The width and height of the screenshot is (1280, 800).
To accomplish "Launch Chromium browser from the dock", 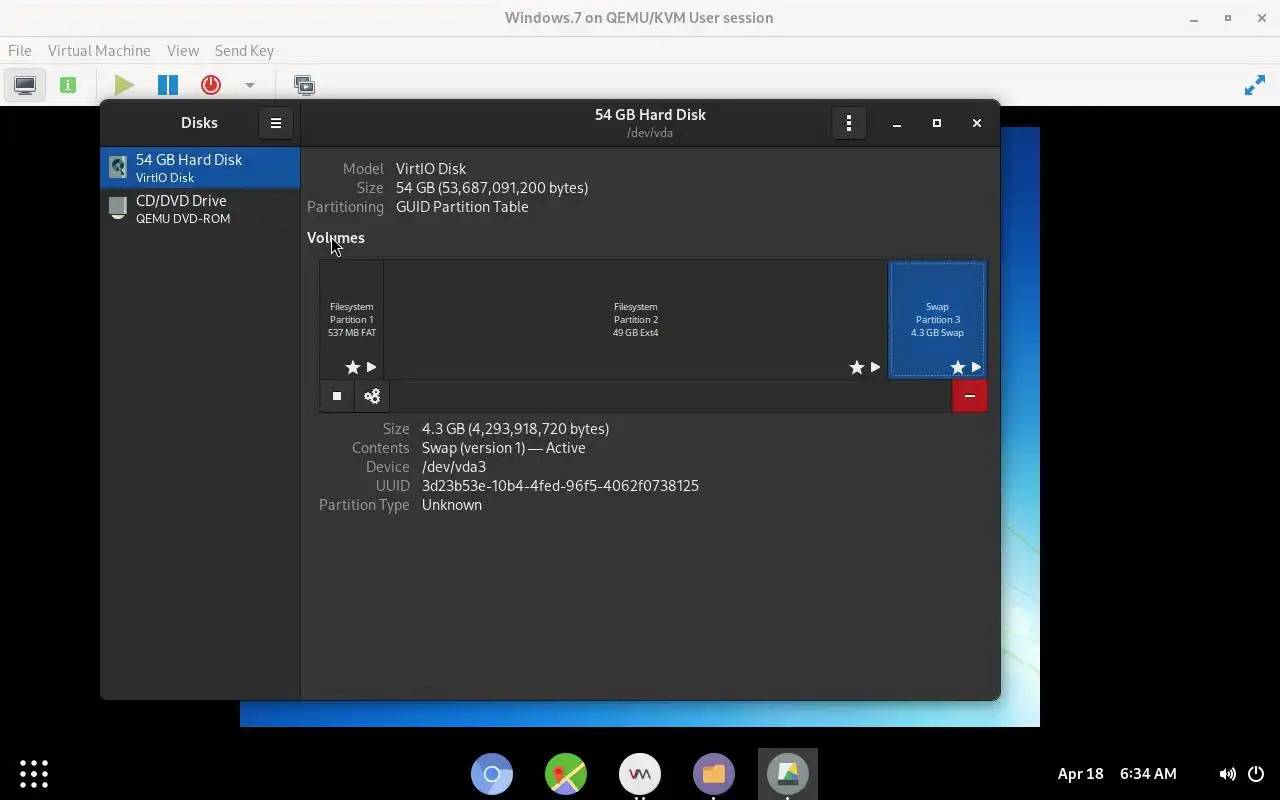I will (x=492, y=774).
